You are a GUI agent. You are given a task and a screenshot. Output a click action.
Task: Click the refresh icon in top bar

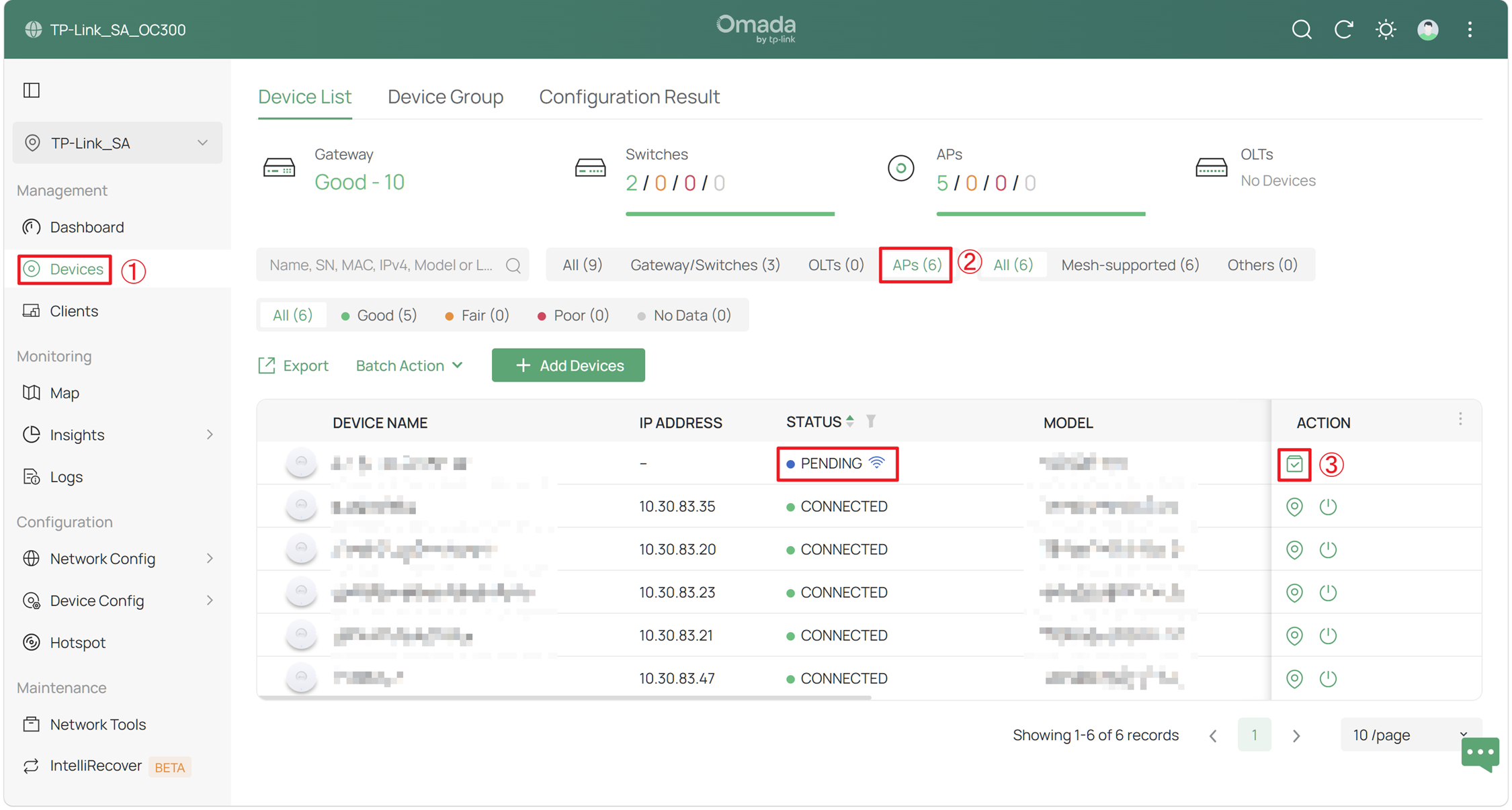coord(1344,30)
